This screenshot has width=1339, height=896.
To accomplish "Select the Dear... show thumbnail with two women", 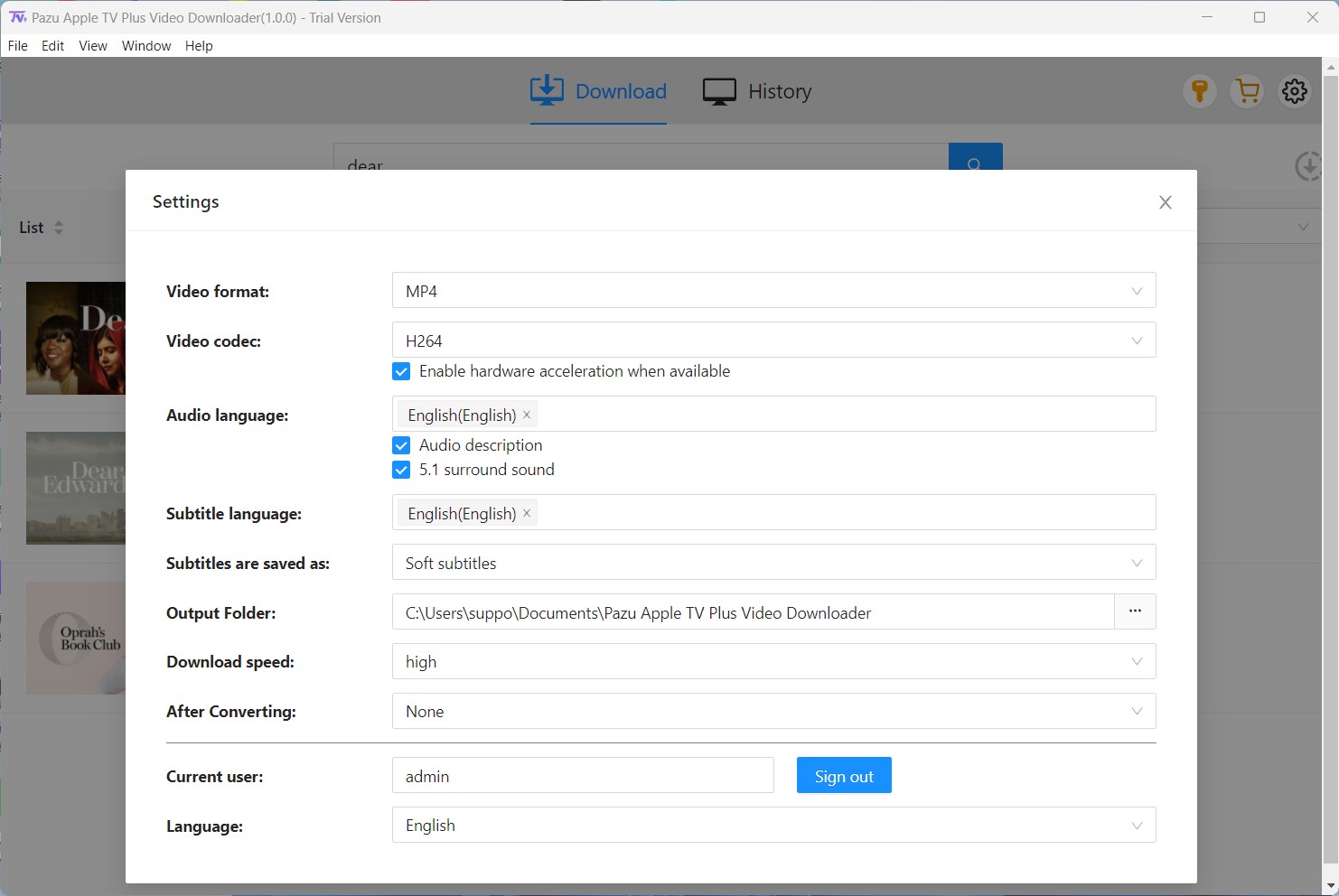I will 76,338.
